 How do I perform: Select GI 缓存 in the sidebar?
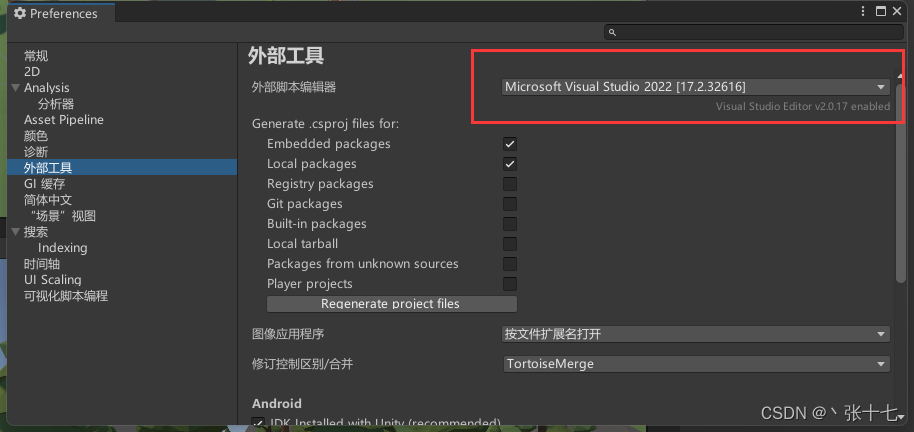click(44, 184)
